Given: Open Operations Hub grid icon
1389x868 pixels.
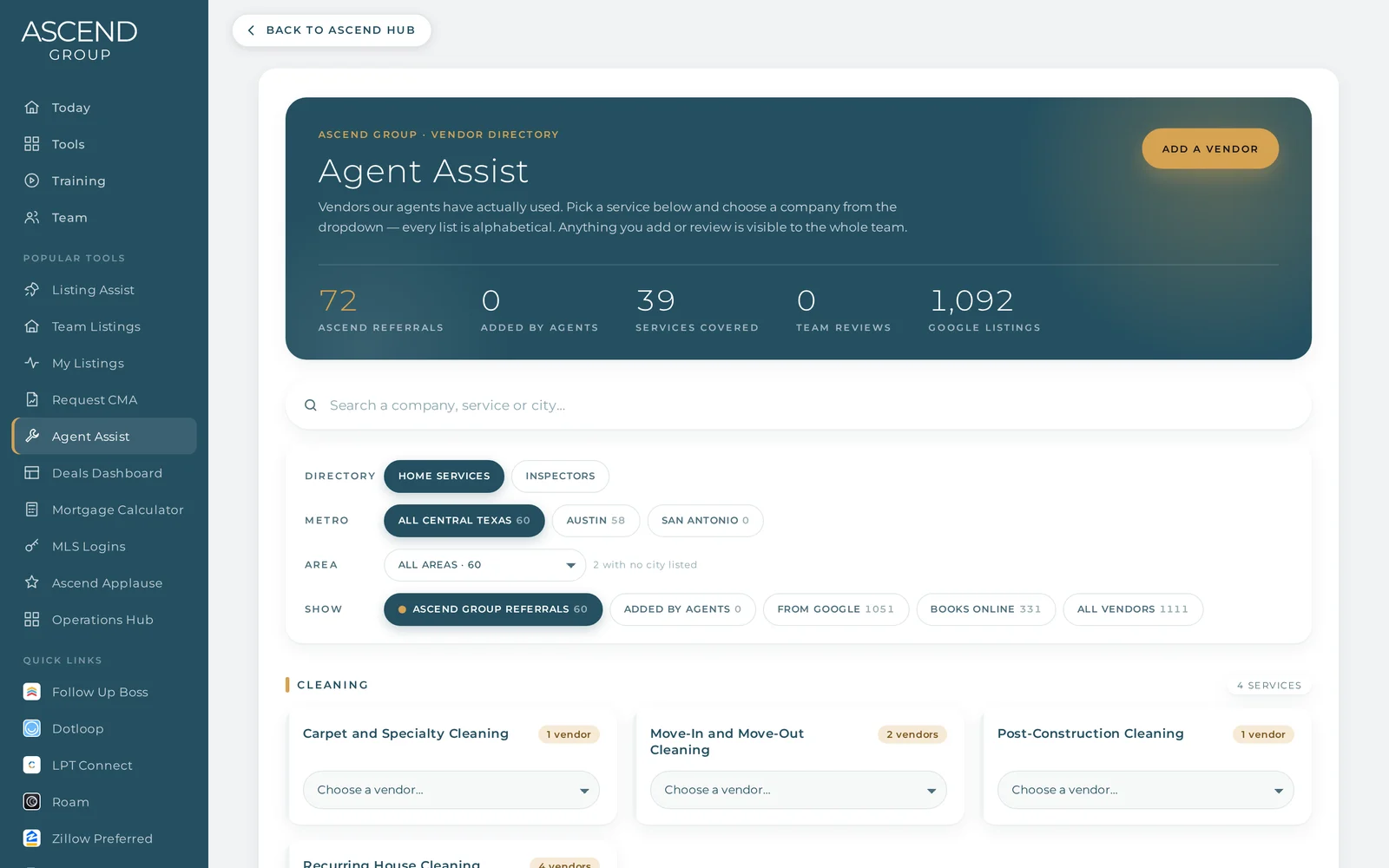Looking at the screenshot, I should [x=32, y=619].
